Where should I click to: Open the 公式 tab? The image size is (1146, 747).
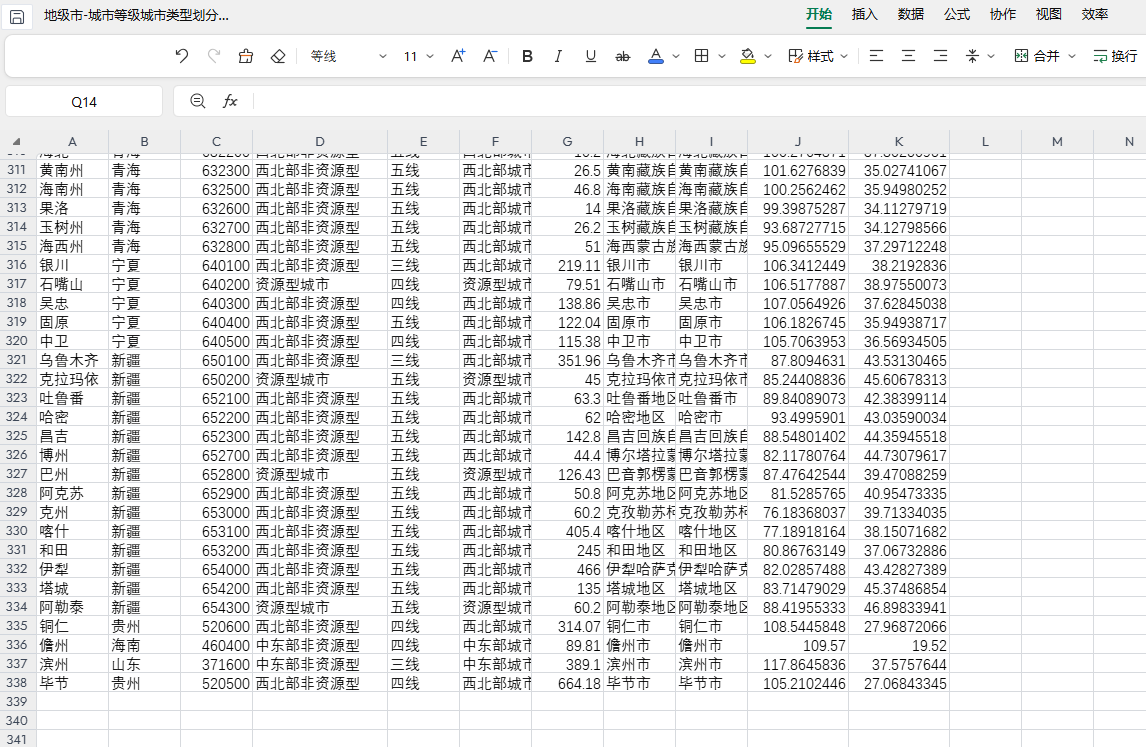click(957, 14)
